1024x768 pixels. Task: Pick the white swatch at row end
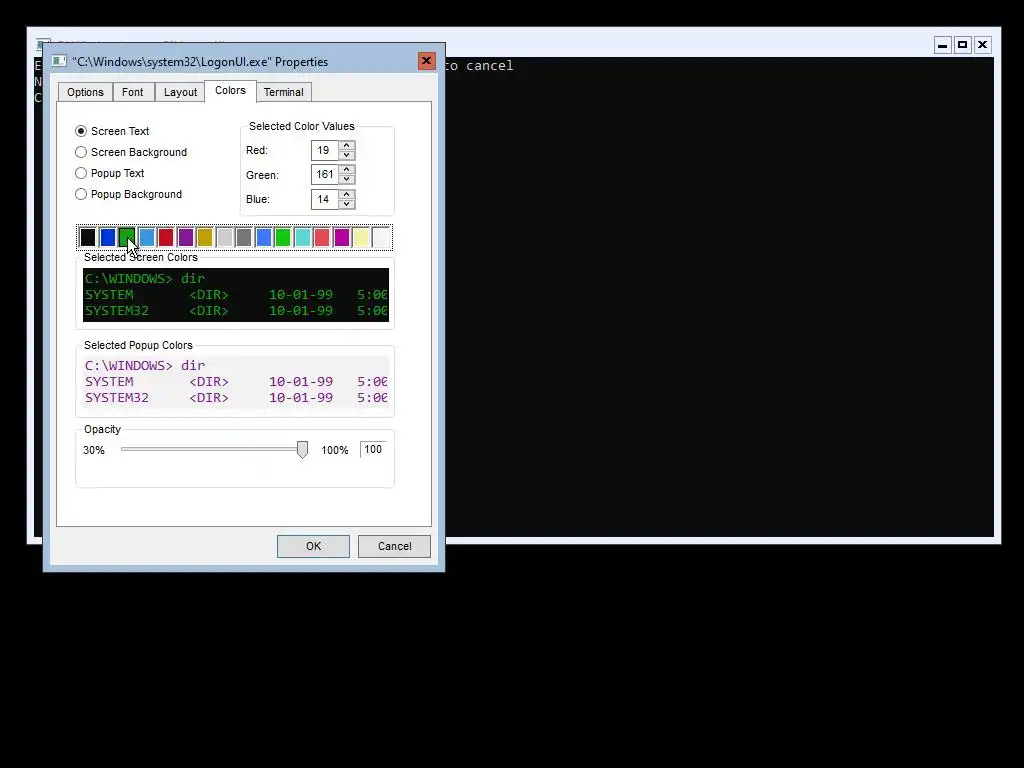pyautogui.click(x=381, y=237)
